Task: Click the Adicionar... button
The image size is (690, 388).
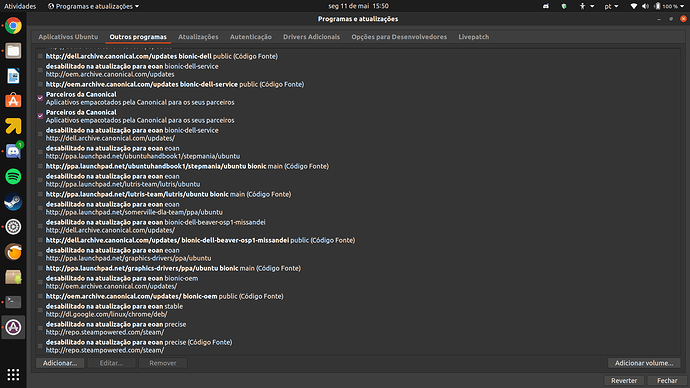Action: click(x=60, y=363)
